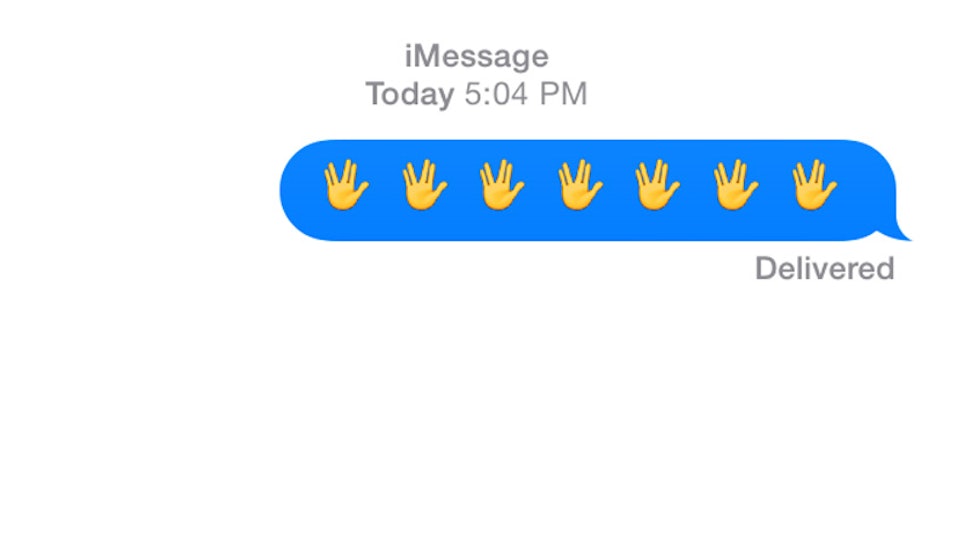The image size is (970, 546).
Task: Tap the first Vulcan salute emoji
Action: point(346,185)
